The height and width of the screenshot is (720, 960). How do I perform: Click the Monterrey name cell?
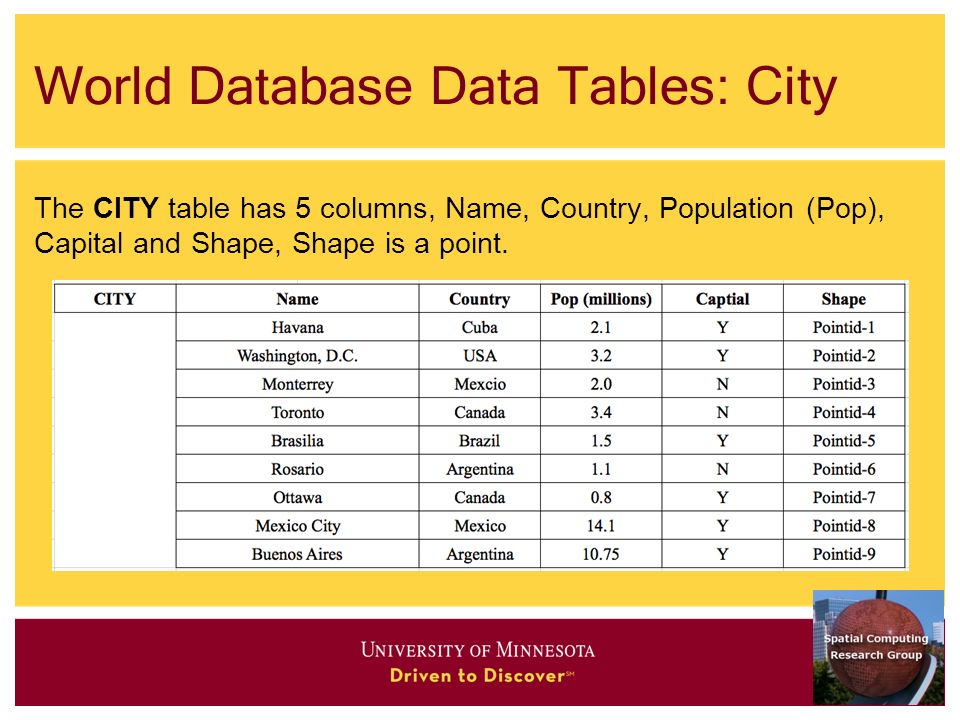(x=297, y=384)
